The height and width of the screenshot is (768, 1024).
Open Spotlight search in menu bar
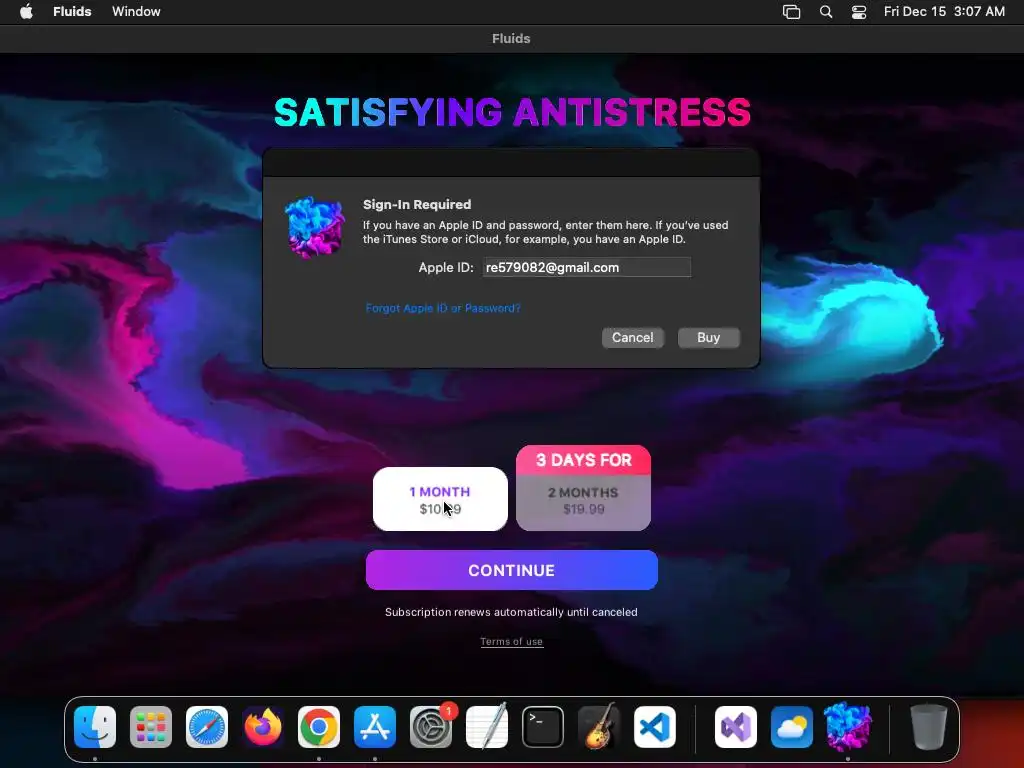click(825, 12)
